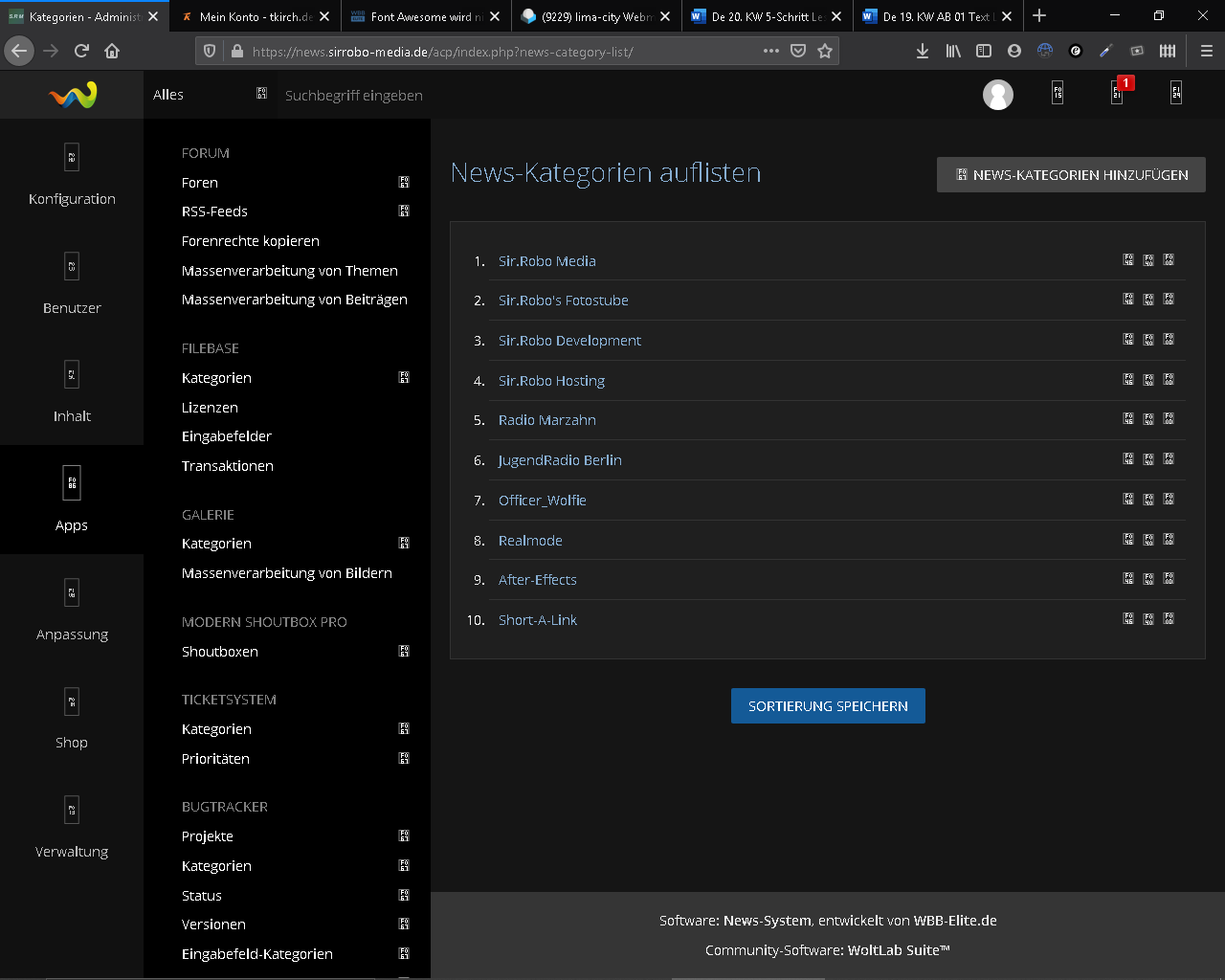
Task: Click the edit icon for Sir.Robo's Fotostube
Action: point(1148,300)
